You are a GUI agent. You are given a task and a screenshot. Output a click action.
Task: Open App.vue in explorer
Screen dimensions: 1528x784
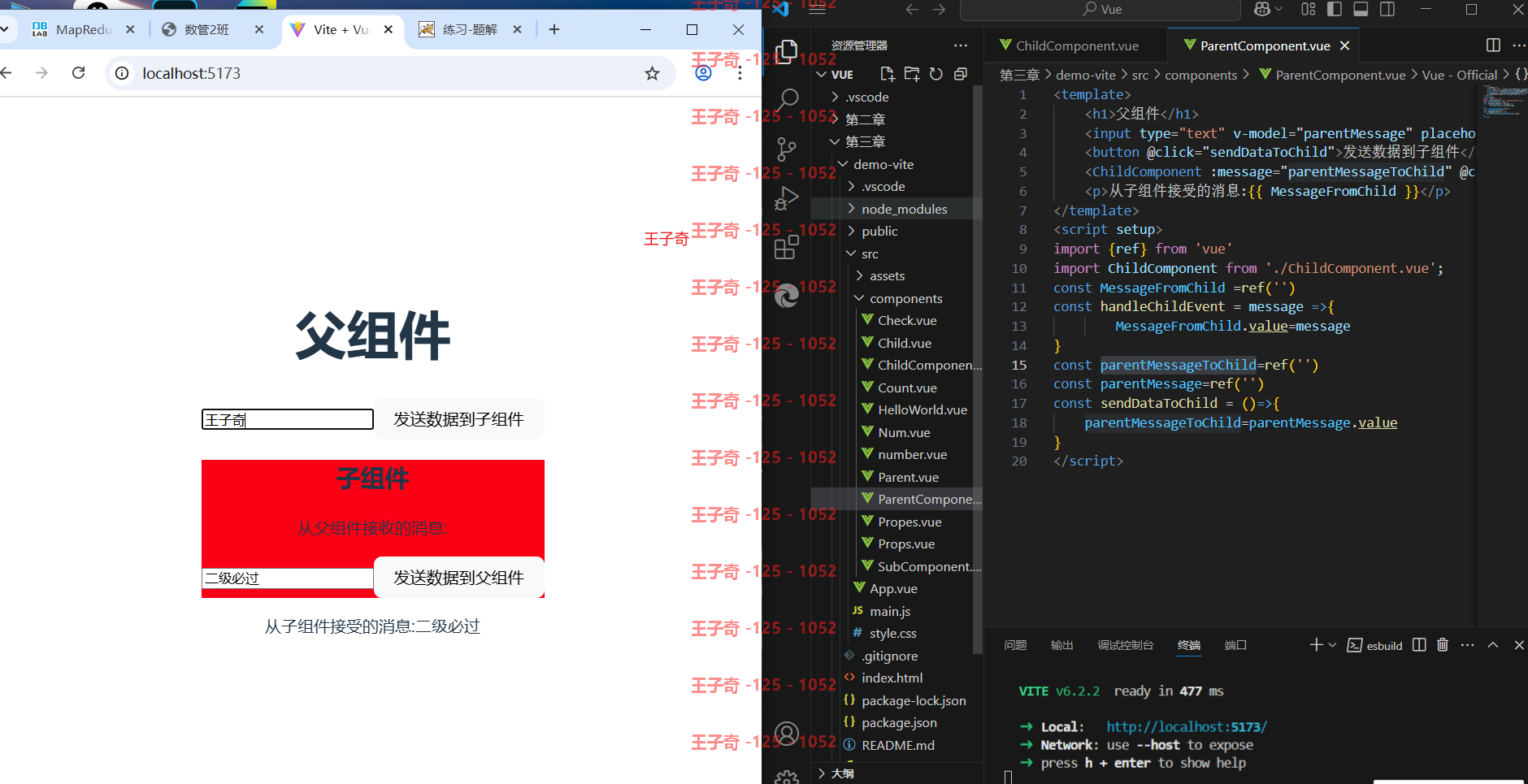click(x=895, y=589)
